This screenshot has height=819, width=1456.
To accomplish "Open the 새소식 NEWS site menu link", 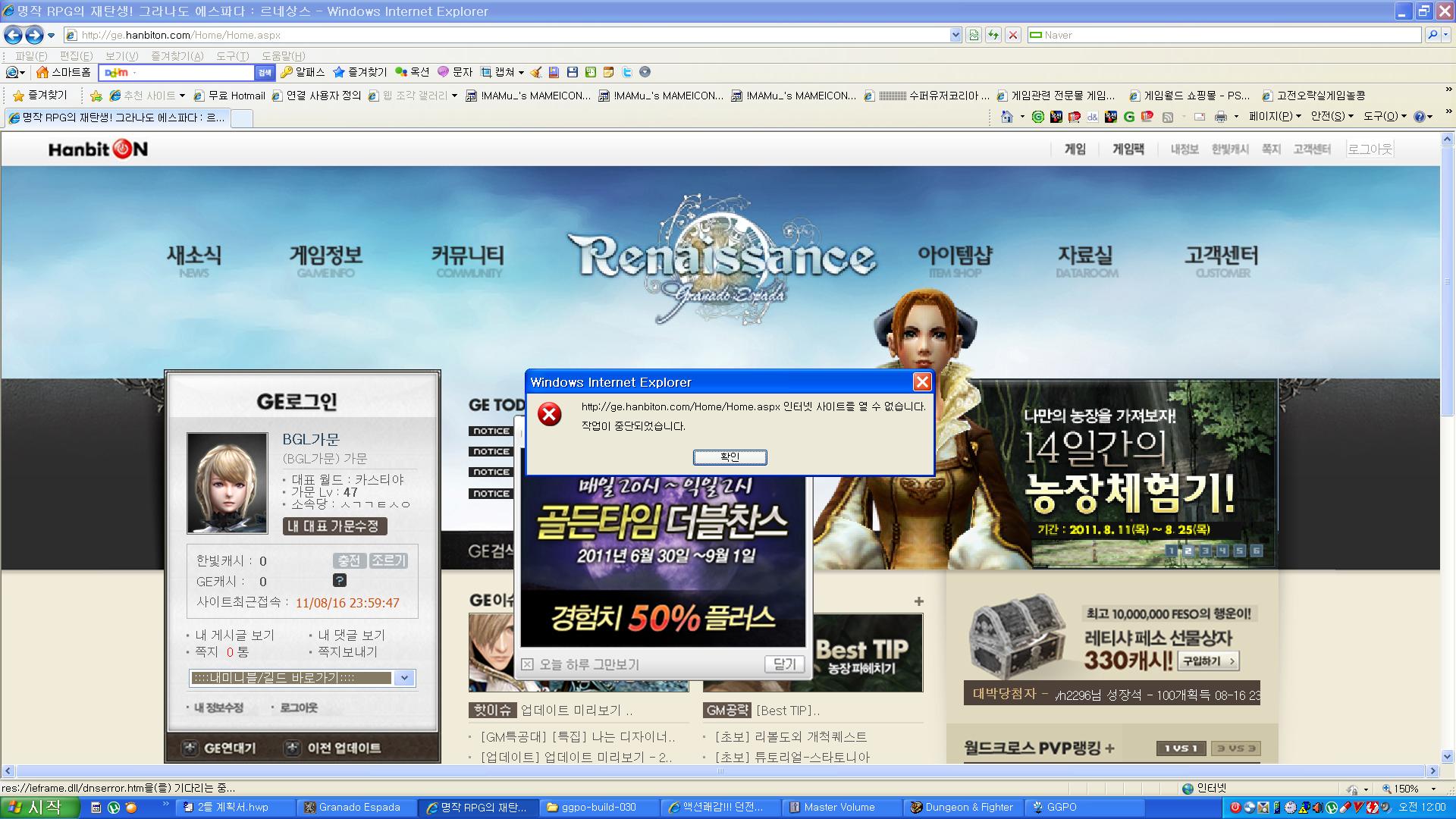I will (x=194, y=261).
